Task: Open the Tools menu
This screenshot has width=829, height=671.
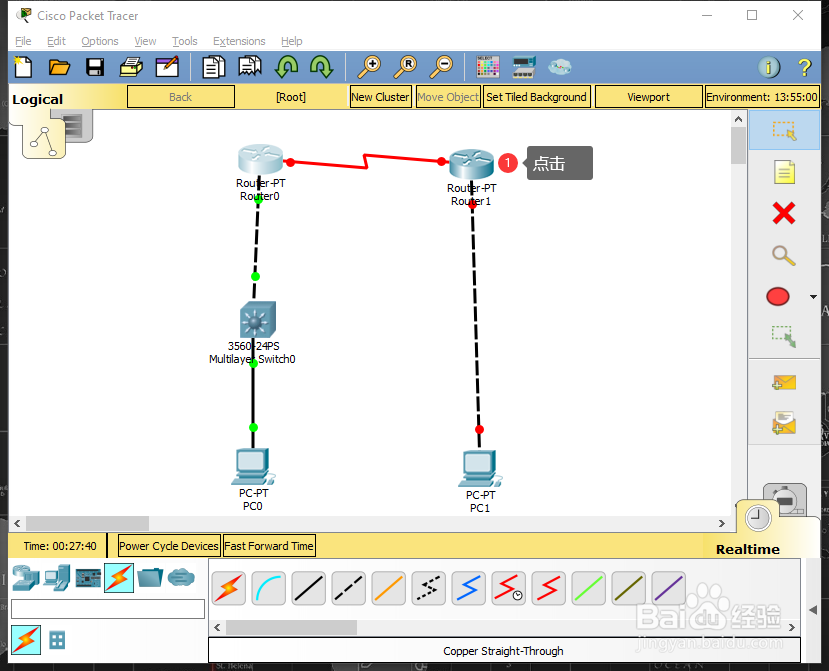Action: coord(185,41)
